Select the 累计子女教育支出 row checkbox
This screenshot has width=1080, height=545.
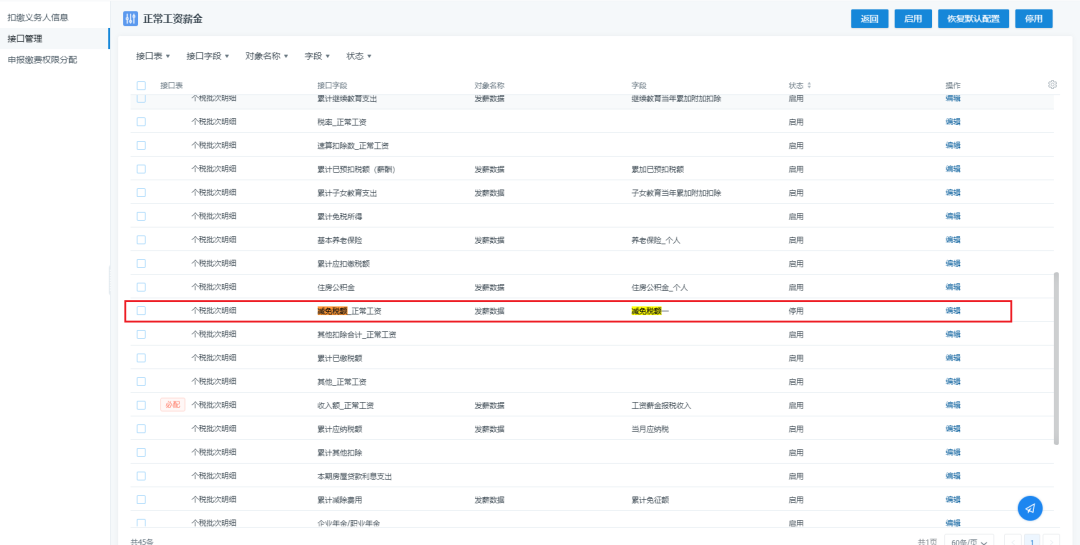(141, 193)
